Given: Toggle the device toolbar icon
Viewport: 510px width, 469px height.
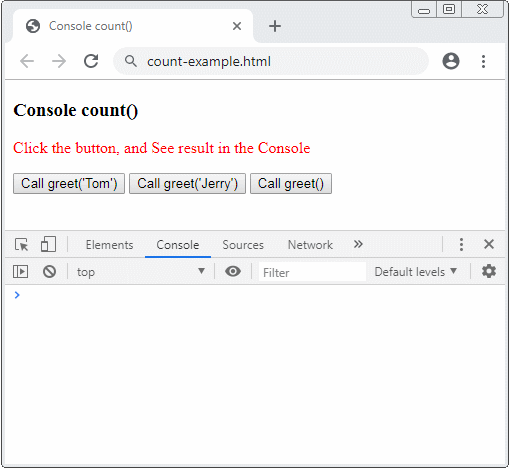Looking at the screenshot, I should 48,244.
